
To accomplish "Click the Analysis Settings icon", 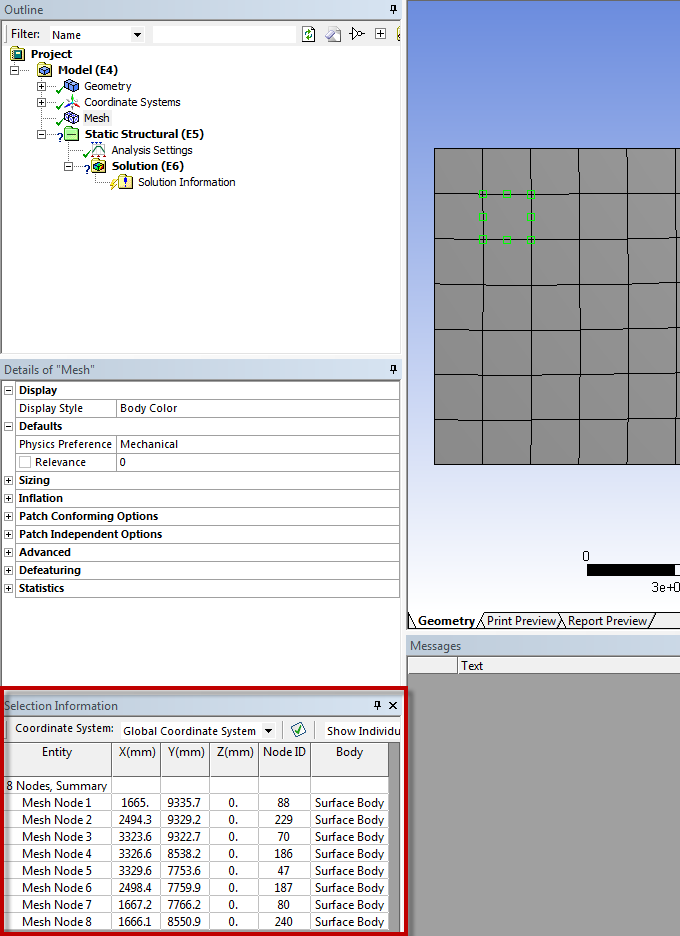I will tap(98, 149).
